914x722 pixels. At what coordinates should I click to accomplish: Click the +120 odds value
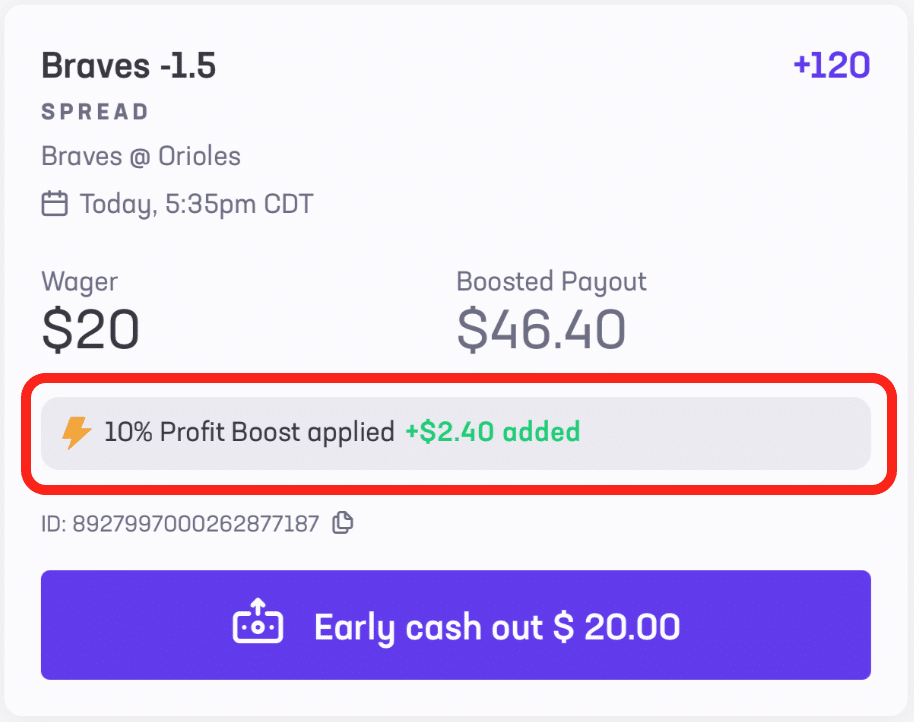(831, 64)
